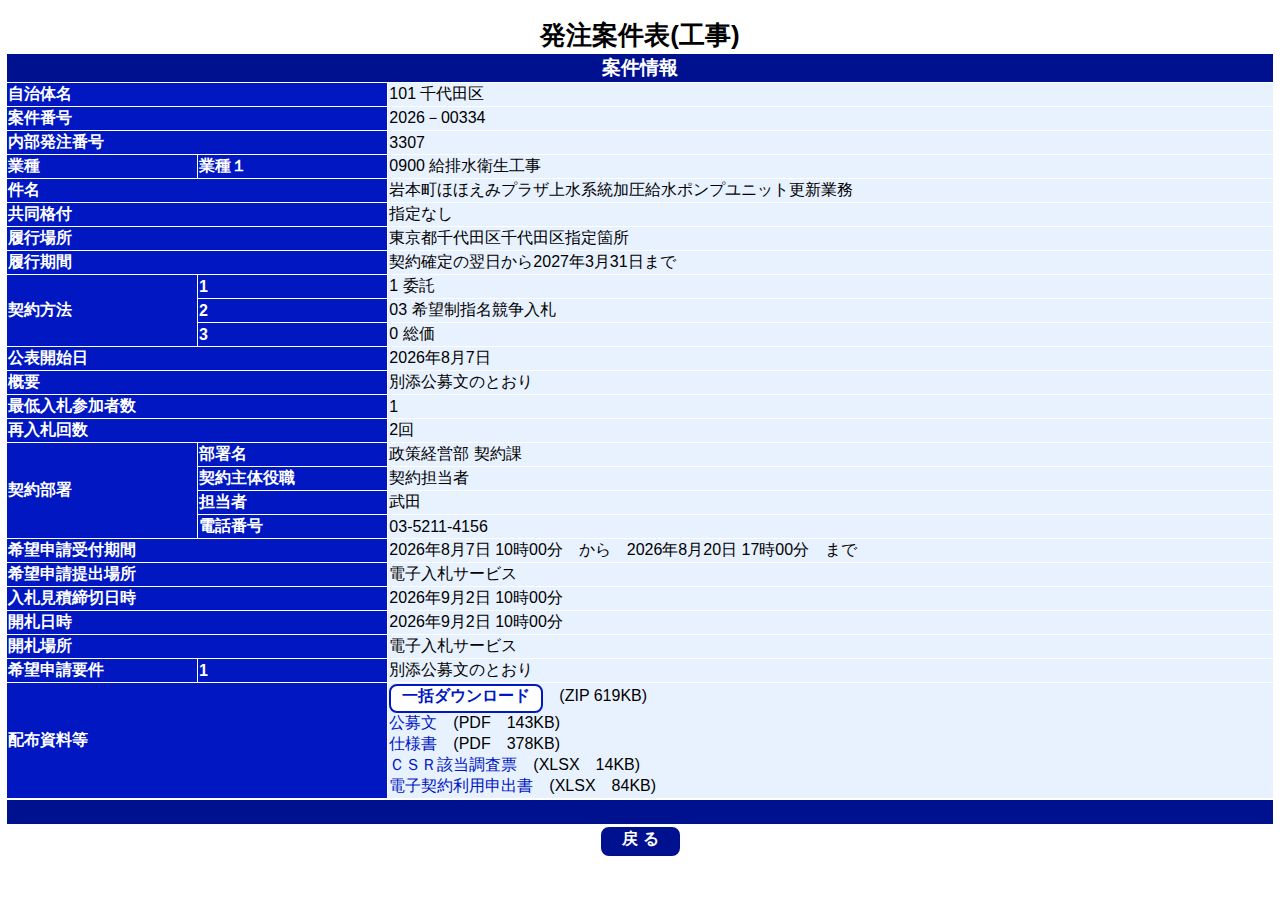Image resolution: width=1280 pixels, height=900 pixels.
Task: Click the 一括ダウンロード button
Action: (465, 698)
